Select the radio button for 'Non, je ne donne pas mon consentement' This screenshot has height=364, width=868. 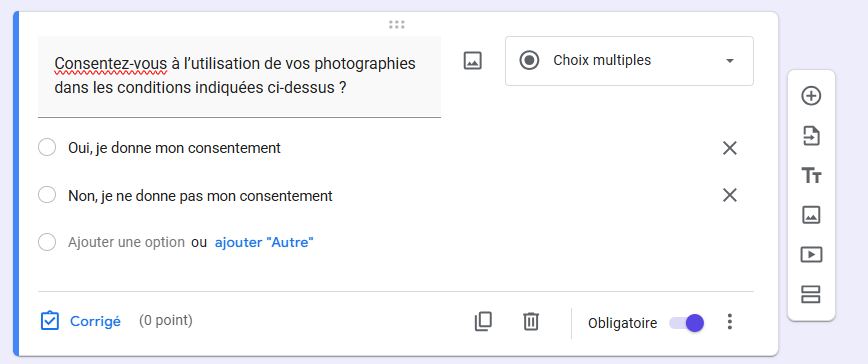coord(47,195)
